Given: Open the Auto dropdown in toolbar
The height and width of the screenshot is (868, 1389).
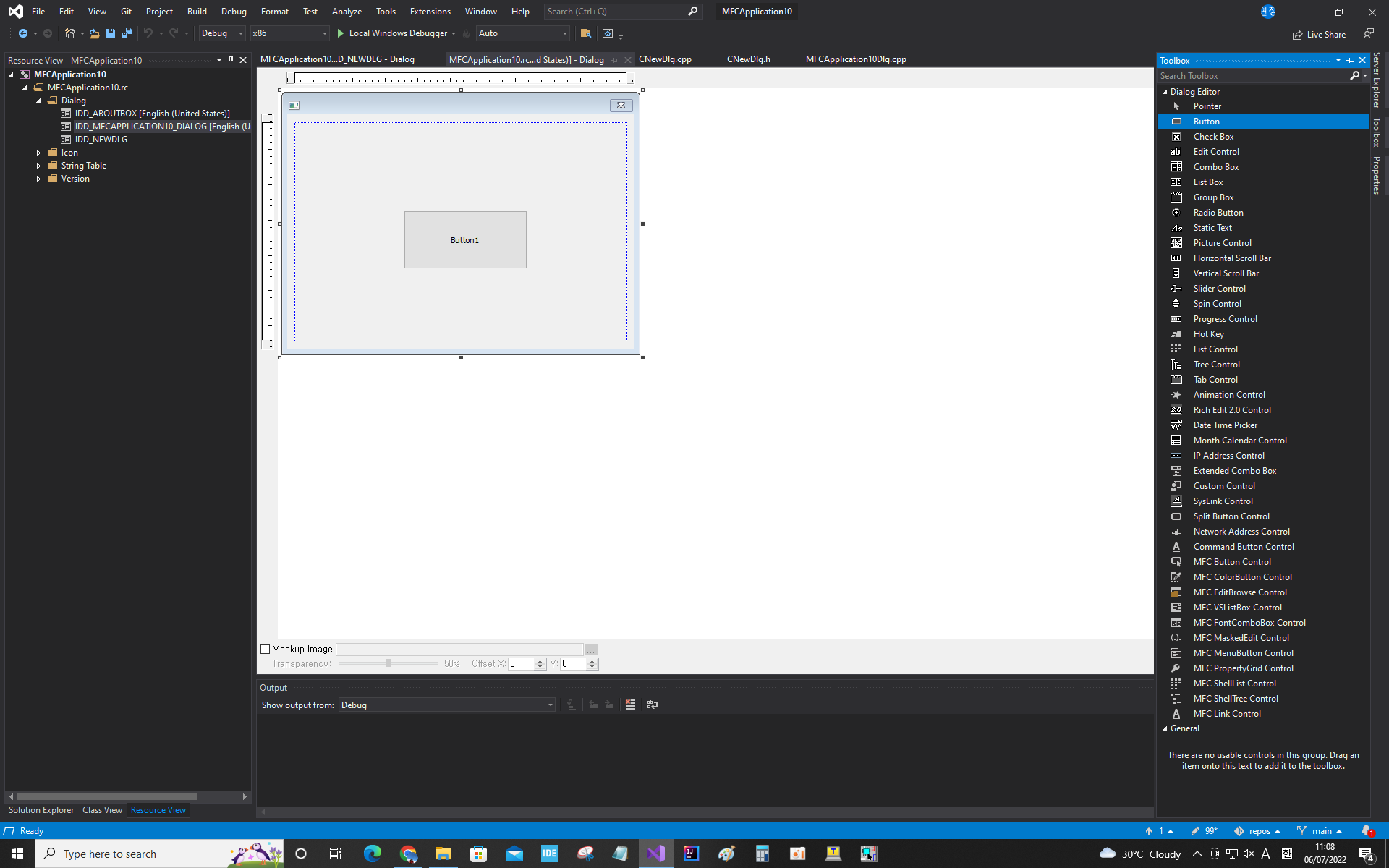Looking at the screenshot, I should pos(523,33).
